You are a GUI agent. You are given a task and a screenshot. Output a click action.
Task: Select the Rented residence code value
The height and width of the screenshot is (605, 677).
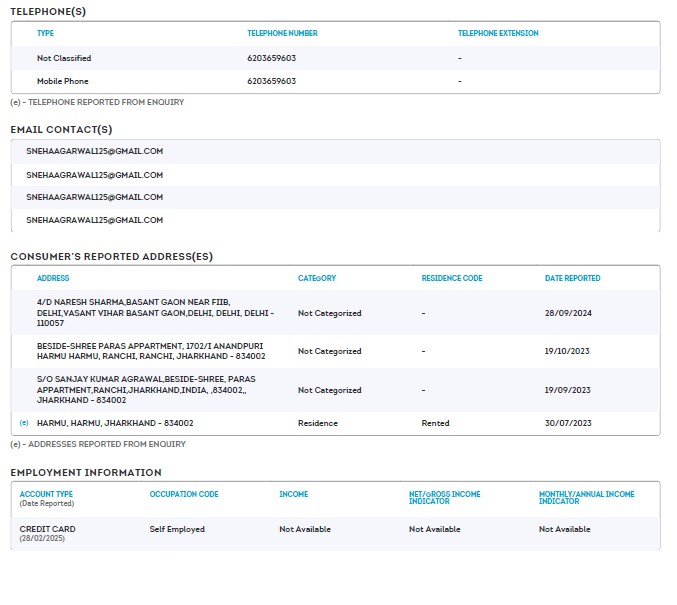tap(435, 423)
